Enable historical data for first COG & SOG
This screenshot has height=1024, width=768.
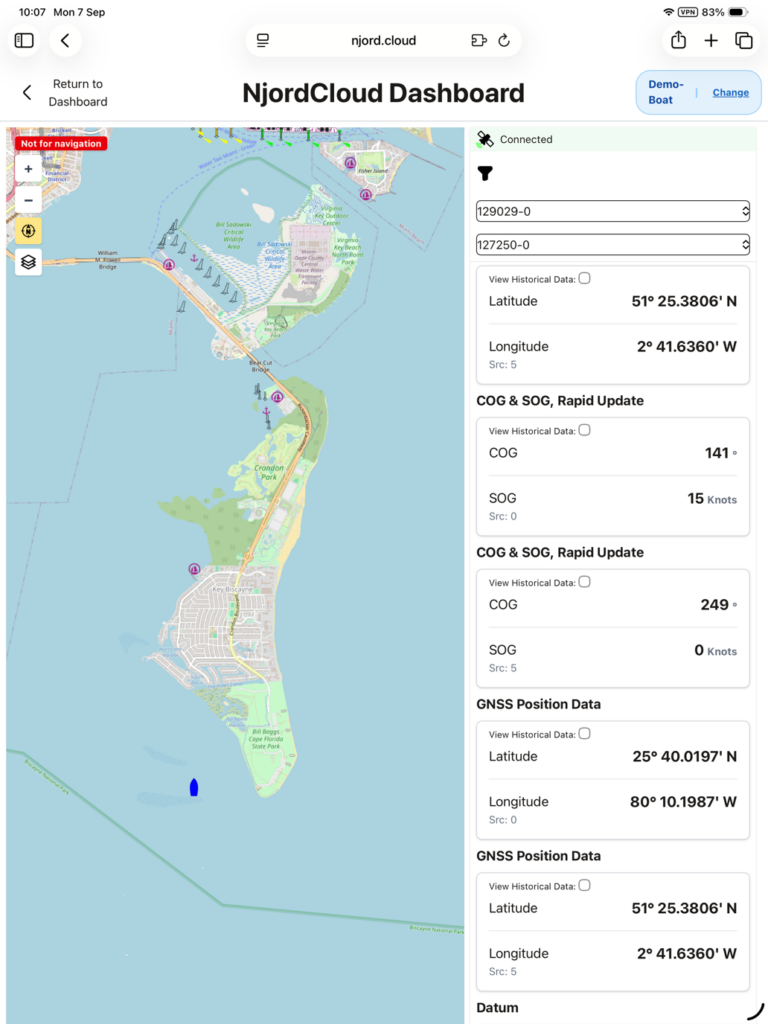tap(584, 430)
